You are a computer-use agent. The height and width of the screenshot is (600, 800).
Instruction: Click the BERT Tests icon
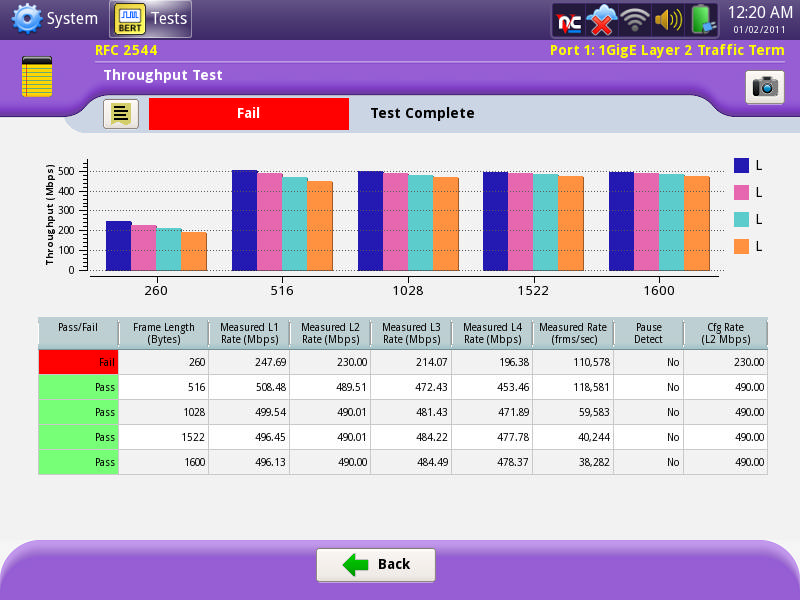(128, 19)
